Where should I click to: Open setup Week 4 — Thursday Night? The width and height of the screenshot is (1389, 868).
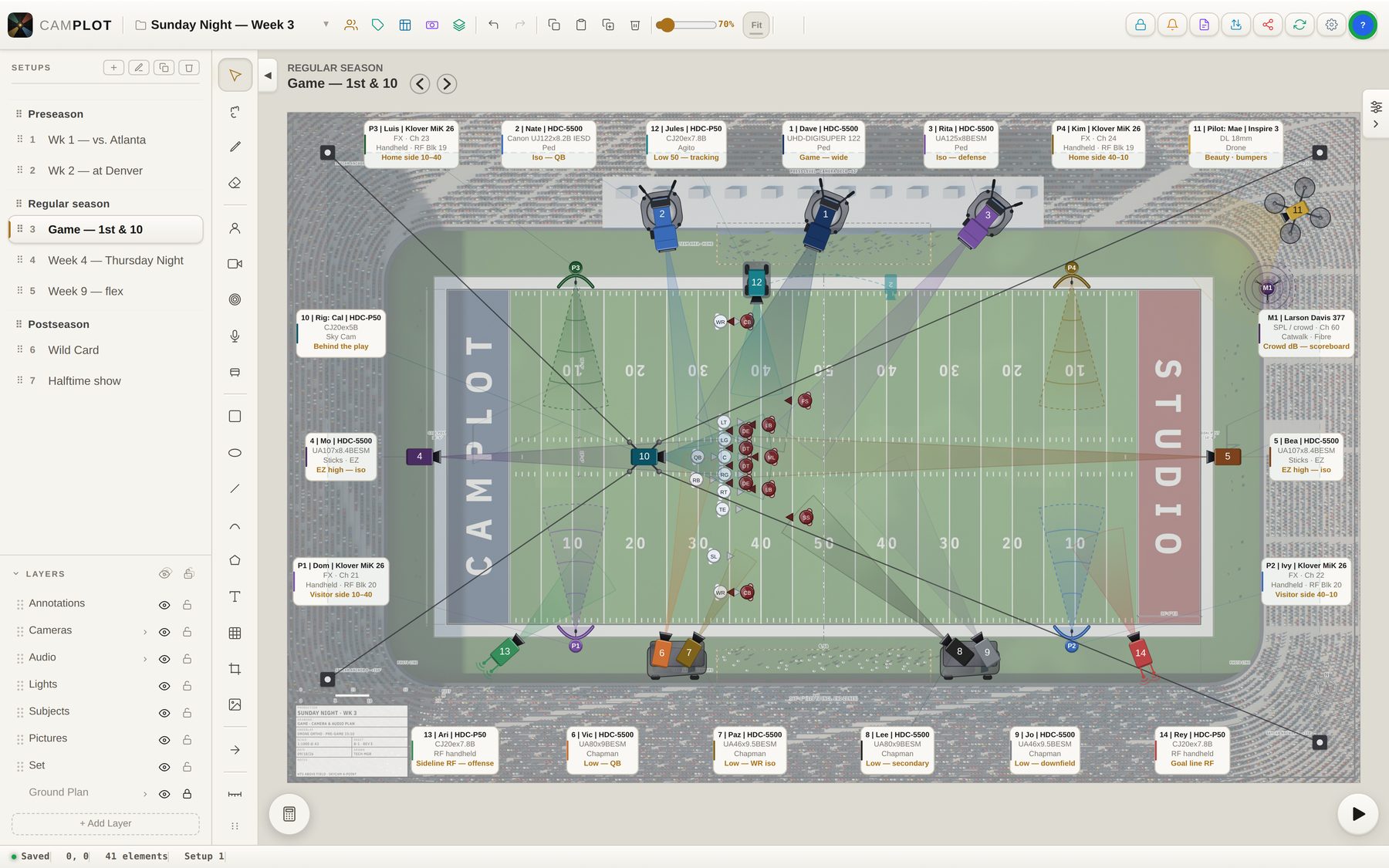[106, 260]
